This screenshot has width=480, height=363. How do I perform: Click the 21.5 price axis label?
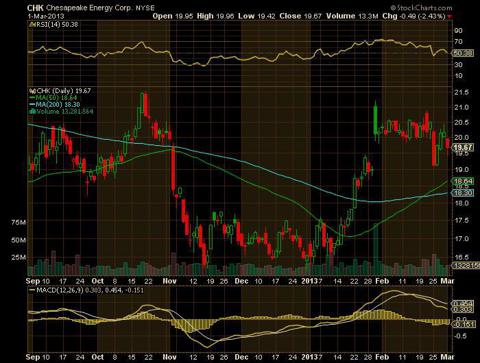click(462, 92)
